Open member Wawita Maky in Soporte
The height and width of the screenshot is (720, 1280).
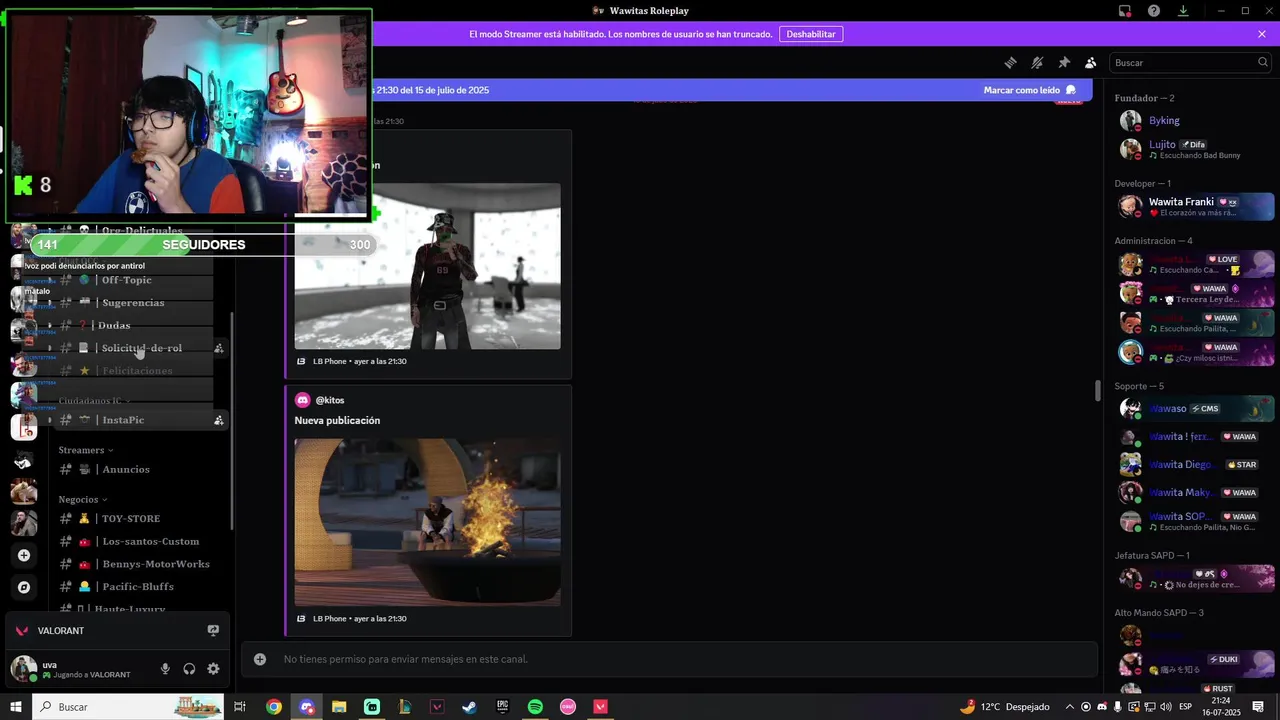(1195, 492)
